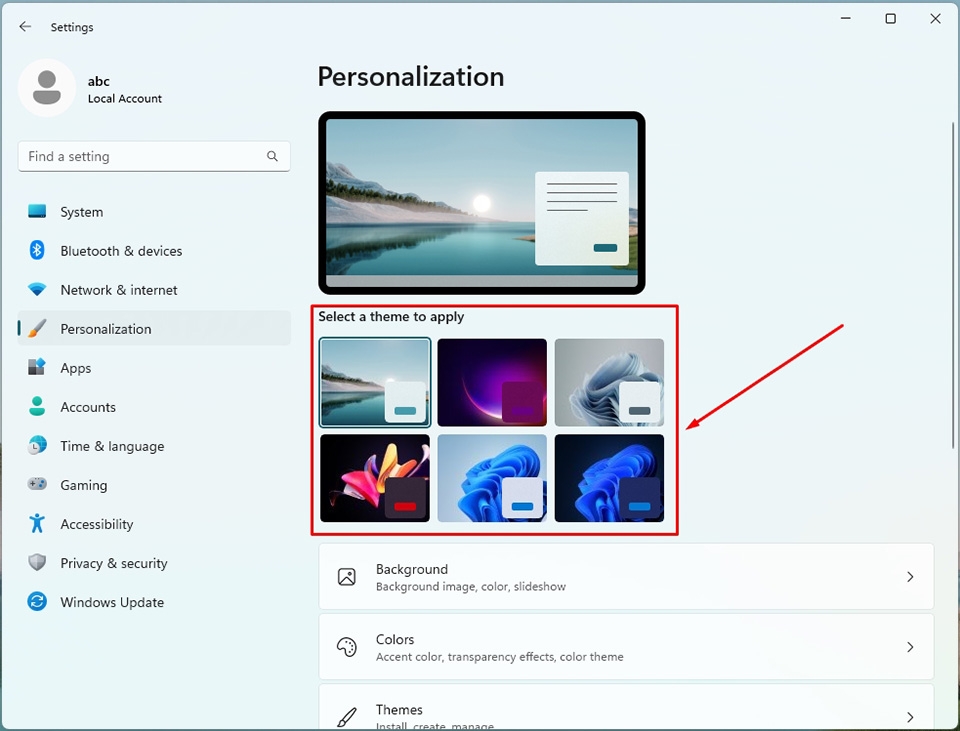Image resolution: width=960 pixels, height=731 pixels.
Task: Select the lake landscape theme thumbnail
Action: coord(375,382)
